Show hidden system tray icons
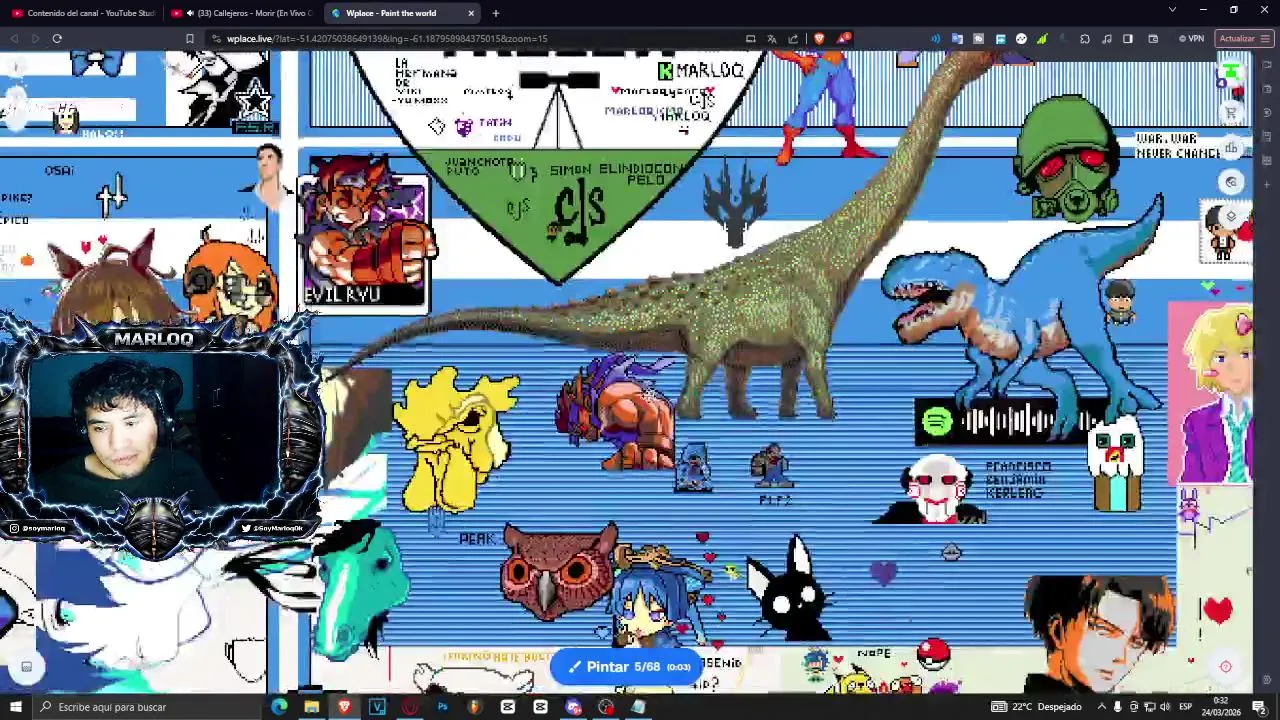 1101,707
